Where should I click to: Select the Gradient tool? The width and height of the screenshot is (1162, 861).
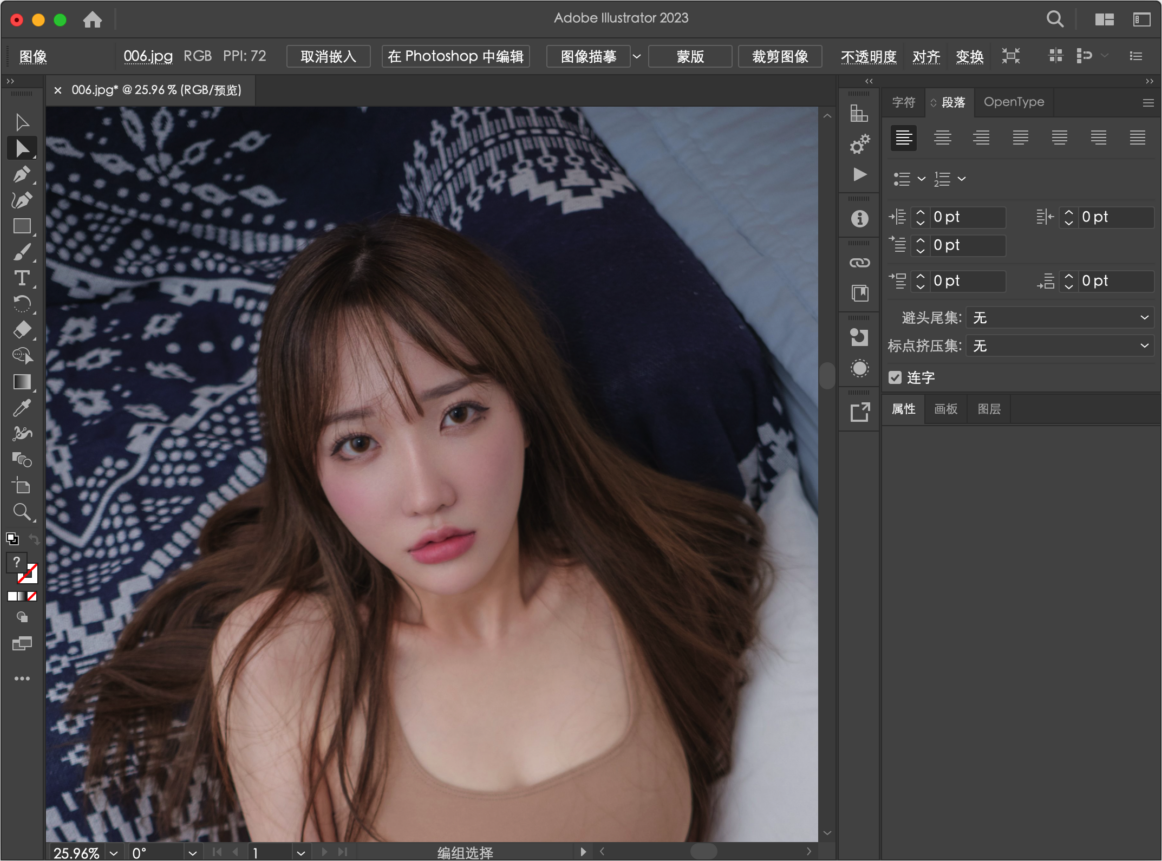point(22,382)
